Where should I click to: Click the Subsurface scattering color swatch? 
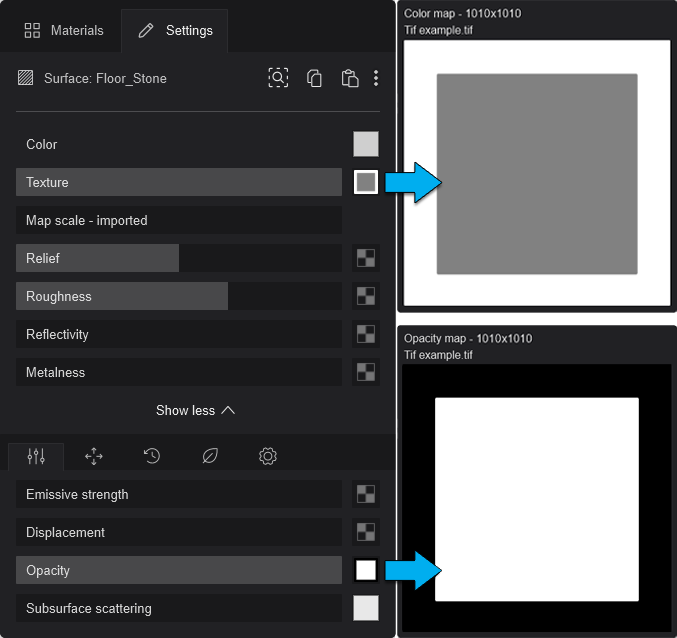[x=366, y=608]
